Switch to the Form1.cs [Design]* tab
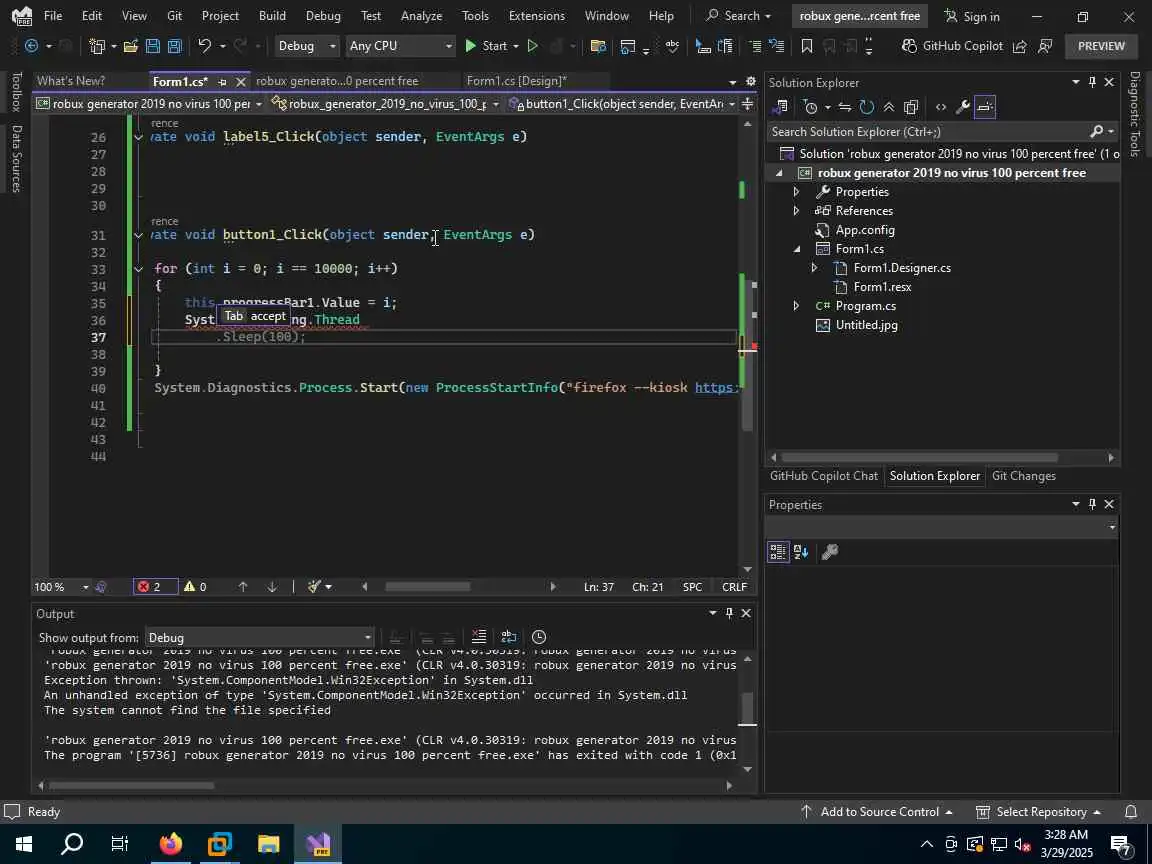Image resolution: width=1152 pixels, height=864 pixels. pyautogui.click(x=517, y=82)
